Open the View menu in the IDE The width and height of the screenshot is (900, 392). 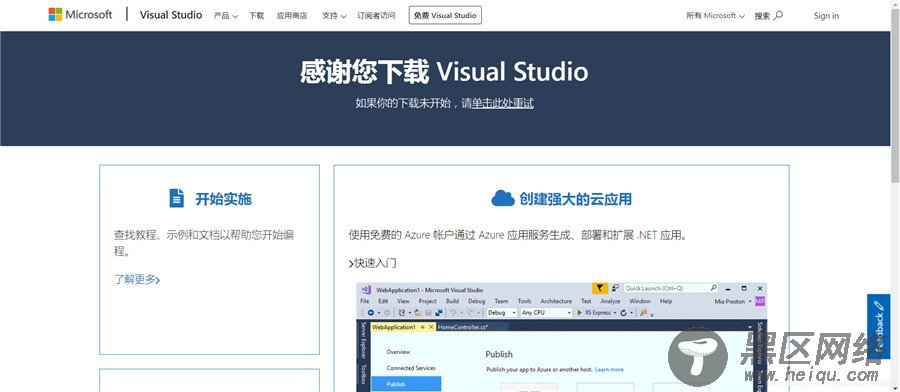(404, 301)
